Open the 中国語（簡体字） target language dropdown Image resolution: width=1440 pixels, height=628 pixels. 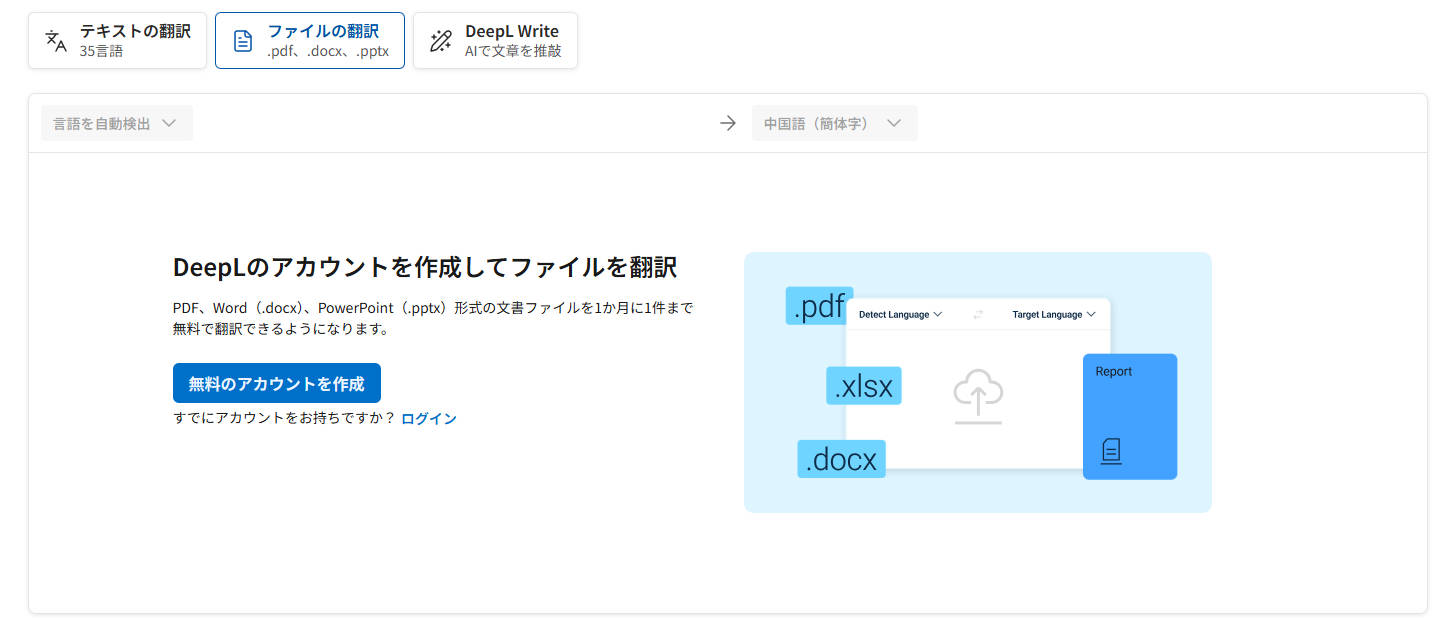pyautogui.click(x=834, y=122)
